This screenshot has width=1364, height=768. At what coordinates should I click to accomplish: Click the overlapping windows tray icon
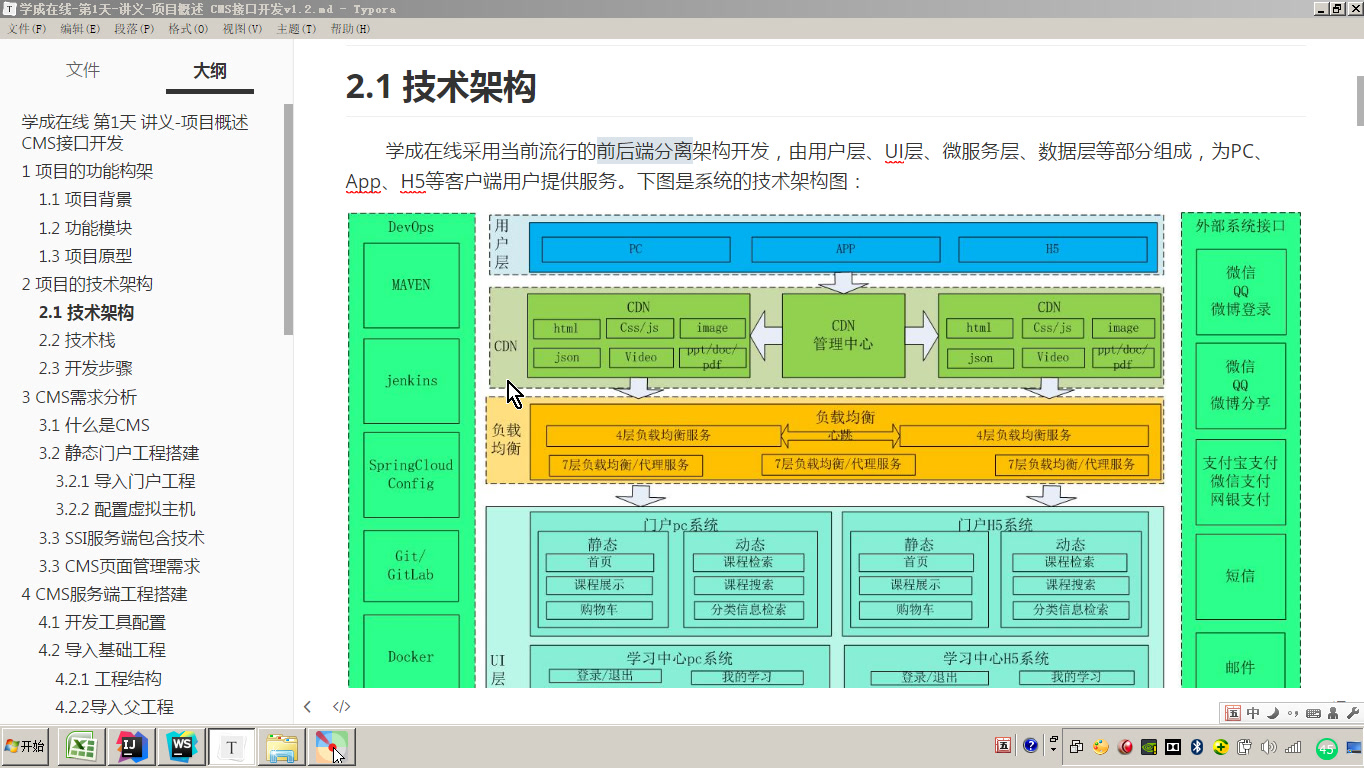(1076, 747)
